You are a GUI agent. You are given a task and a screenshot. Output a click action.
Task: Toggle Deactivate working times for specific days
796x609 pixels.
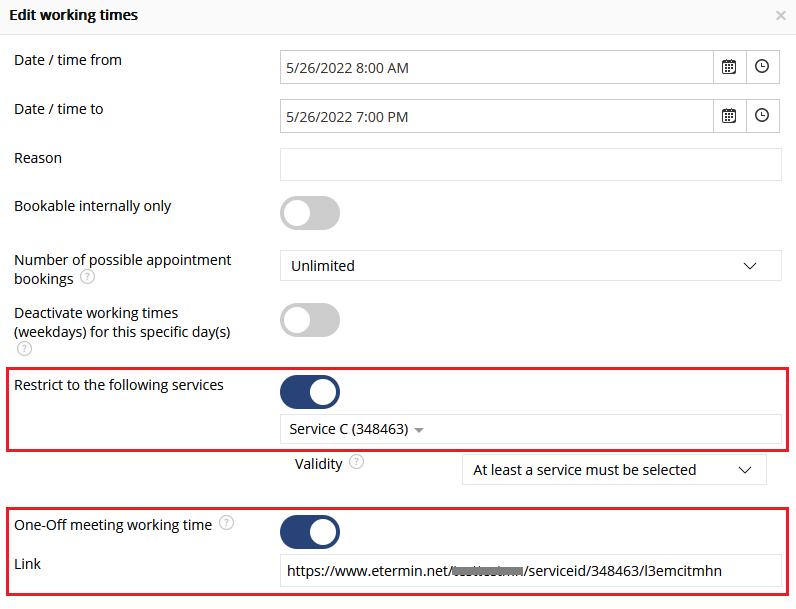[x=310, y=320]
